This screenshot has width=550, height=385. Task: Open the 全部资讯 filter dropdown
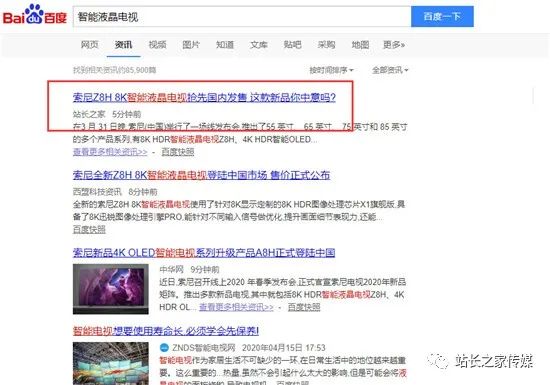click(390, 70)
